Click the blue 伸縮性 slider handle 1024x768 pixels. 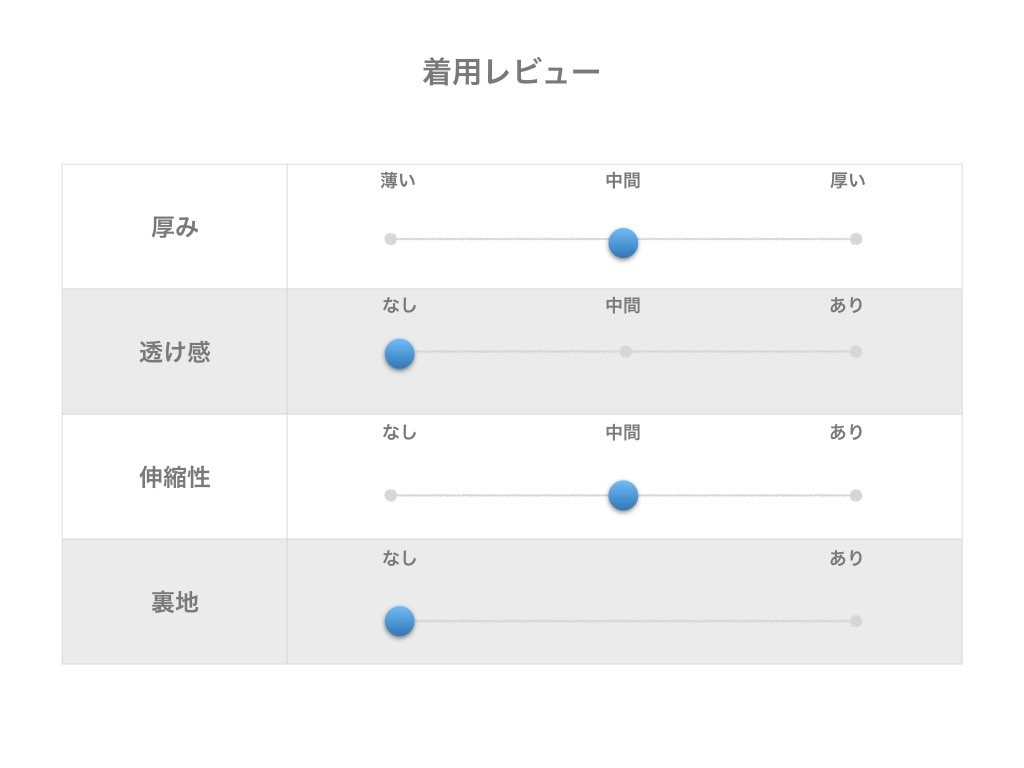click(623, 495)
